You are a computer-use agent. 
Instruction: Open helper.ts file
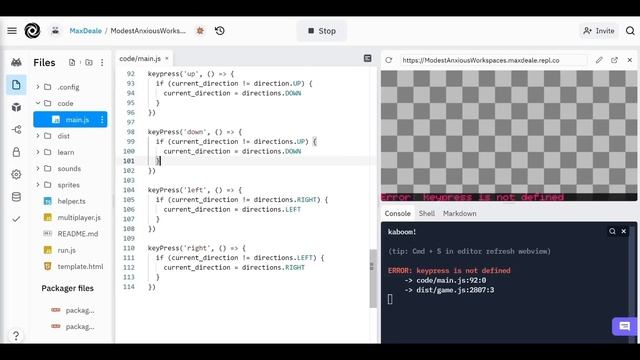coord(71,201)
